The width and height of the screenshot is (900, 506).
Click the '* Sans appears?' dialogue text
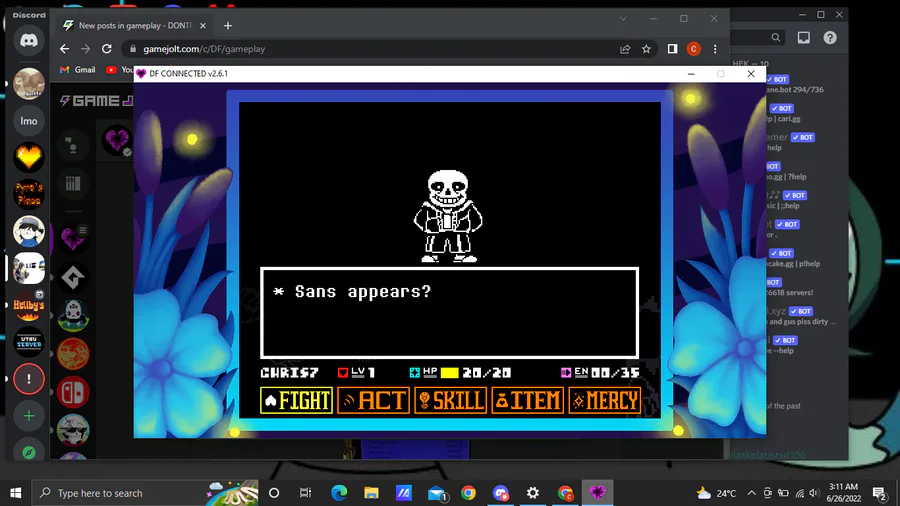point(352,291)
